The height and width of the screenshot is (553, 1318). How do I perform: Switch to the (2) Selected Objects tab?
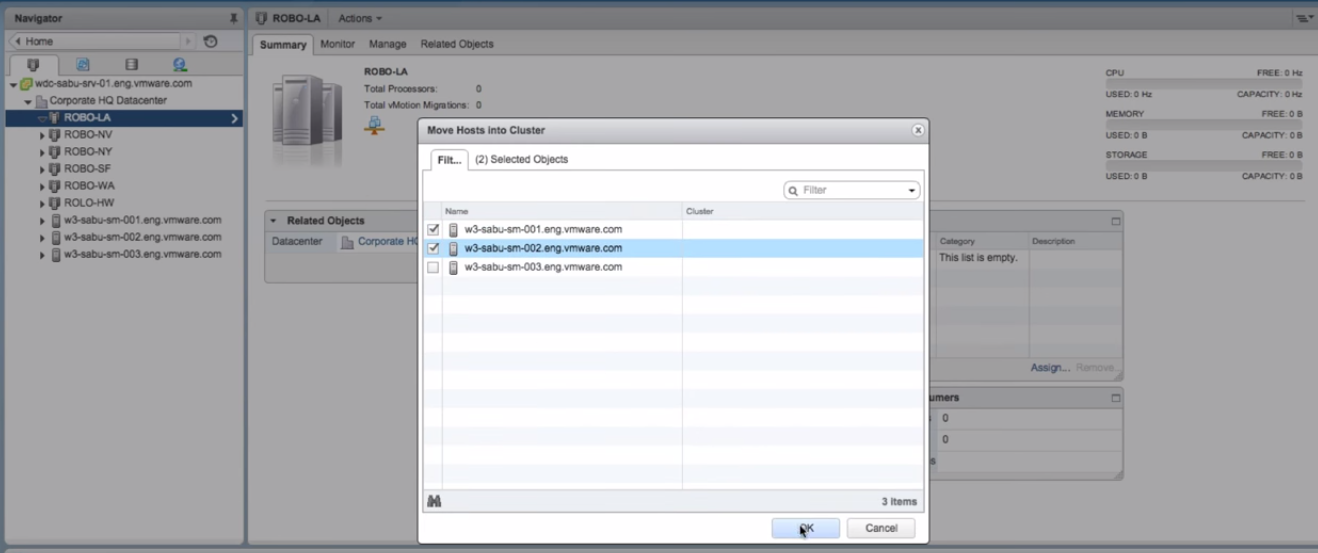pos(521,159)
